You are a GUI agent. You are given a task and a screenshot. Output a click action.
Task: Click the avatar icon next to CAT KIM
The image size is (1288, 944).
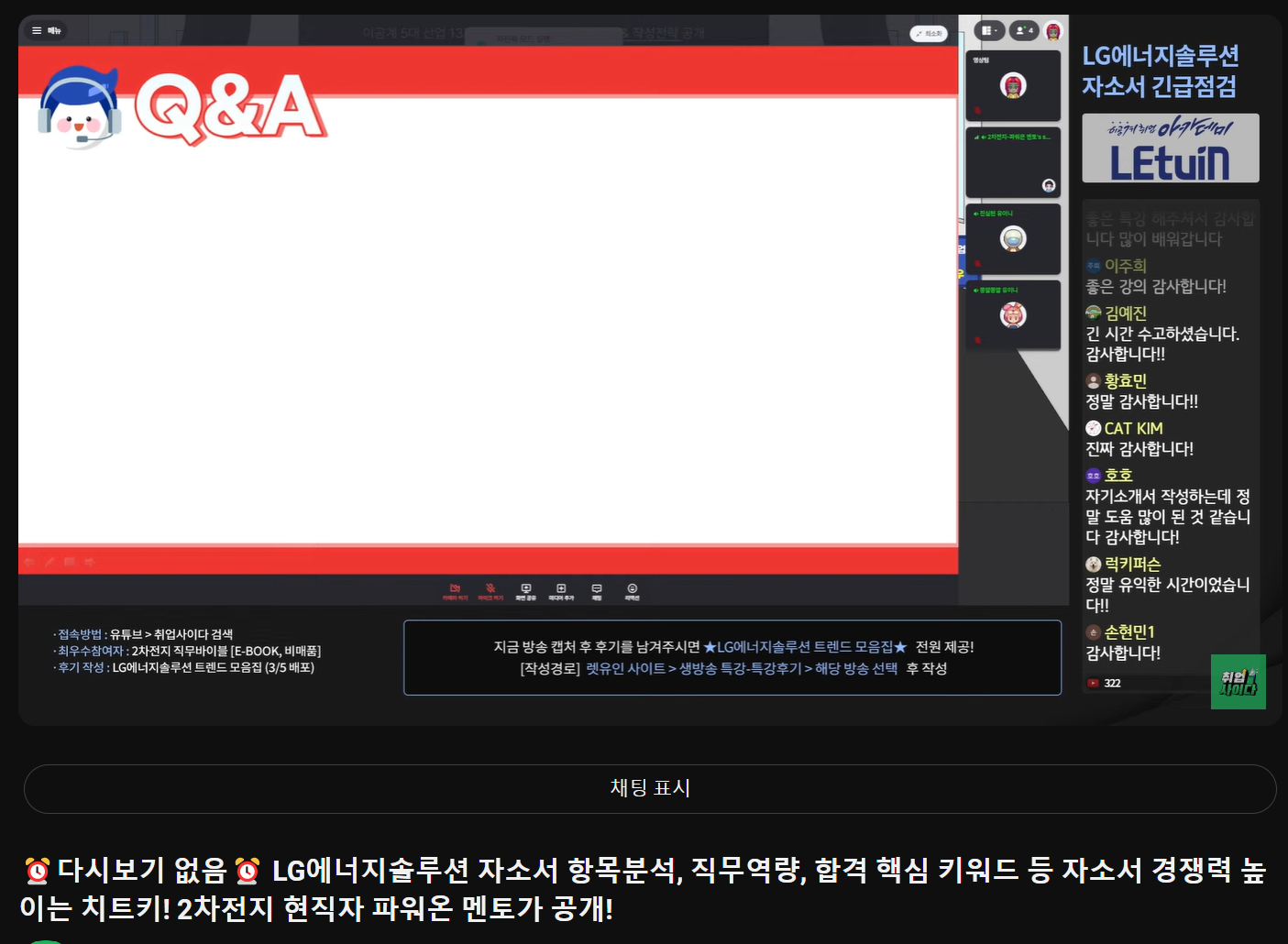click(x=1093, y=428)
